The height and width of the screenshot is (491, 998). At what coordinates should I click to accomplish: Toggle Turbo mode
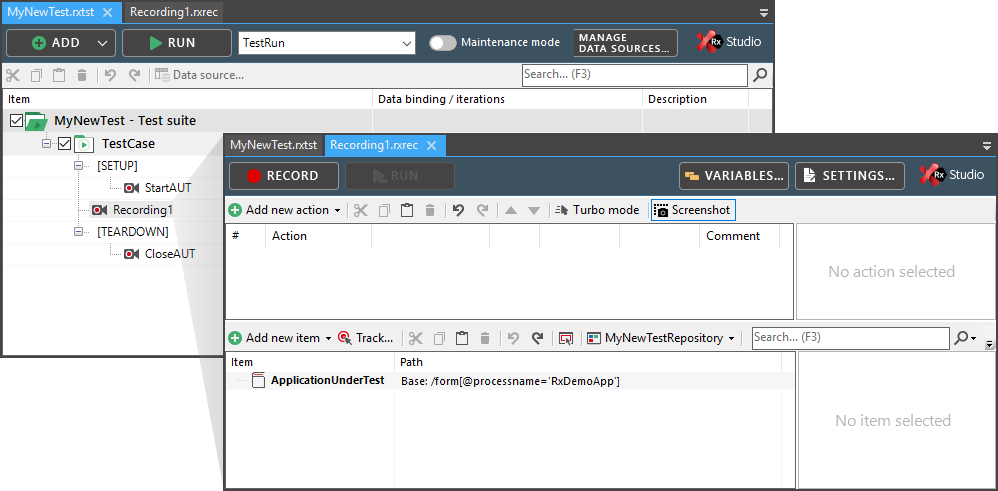coord(597,210)
